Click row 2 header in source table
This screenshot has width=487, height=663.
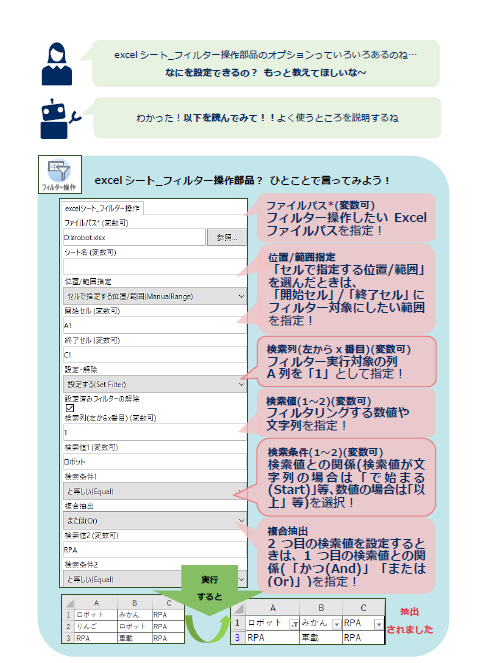[69, 626]
